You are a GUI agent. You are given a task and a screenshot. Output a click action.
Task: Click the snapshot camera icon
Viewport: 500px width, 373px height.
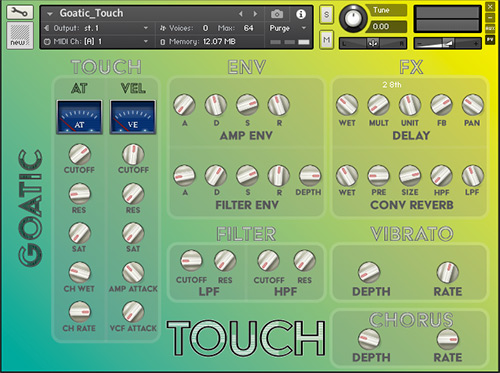click(277, 14)
